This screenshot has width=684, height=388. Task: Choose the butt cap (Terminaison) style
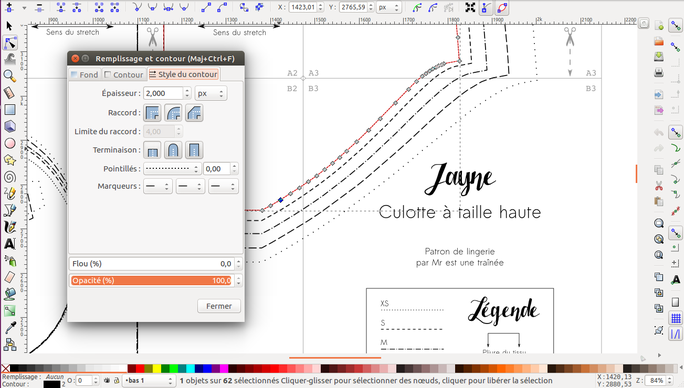(x=152, y=150)
